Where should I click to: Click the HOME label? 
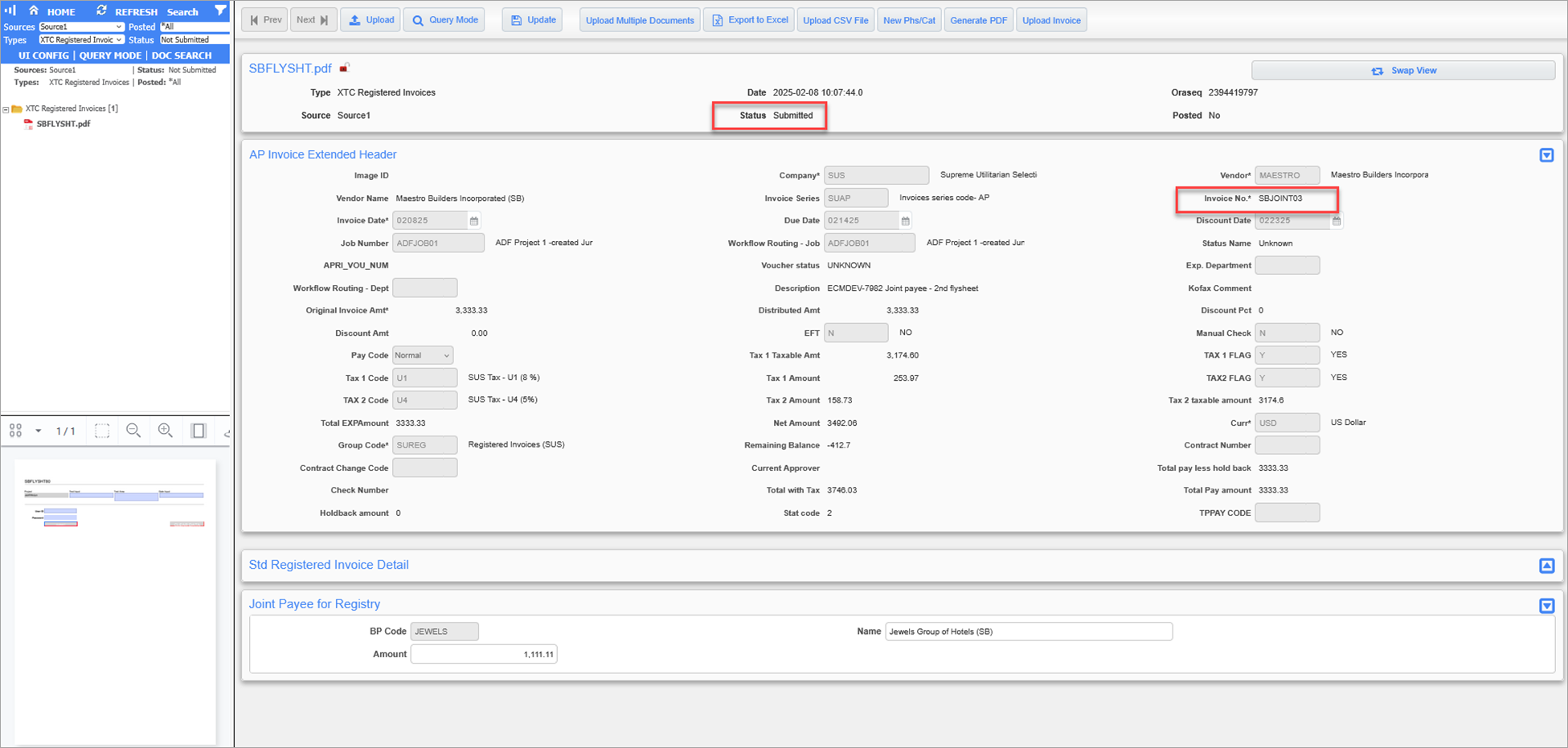click(61, 12)
